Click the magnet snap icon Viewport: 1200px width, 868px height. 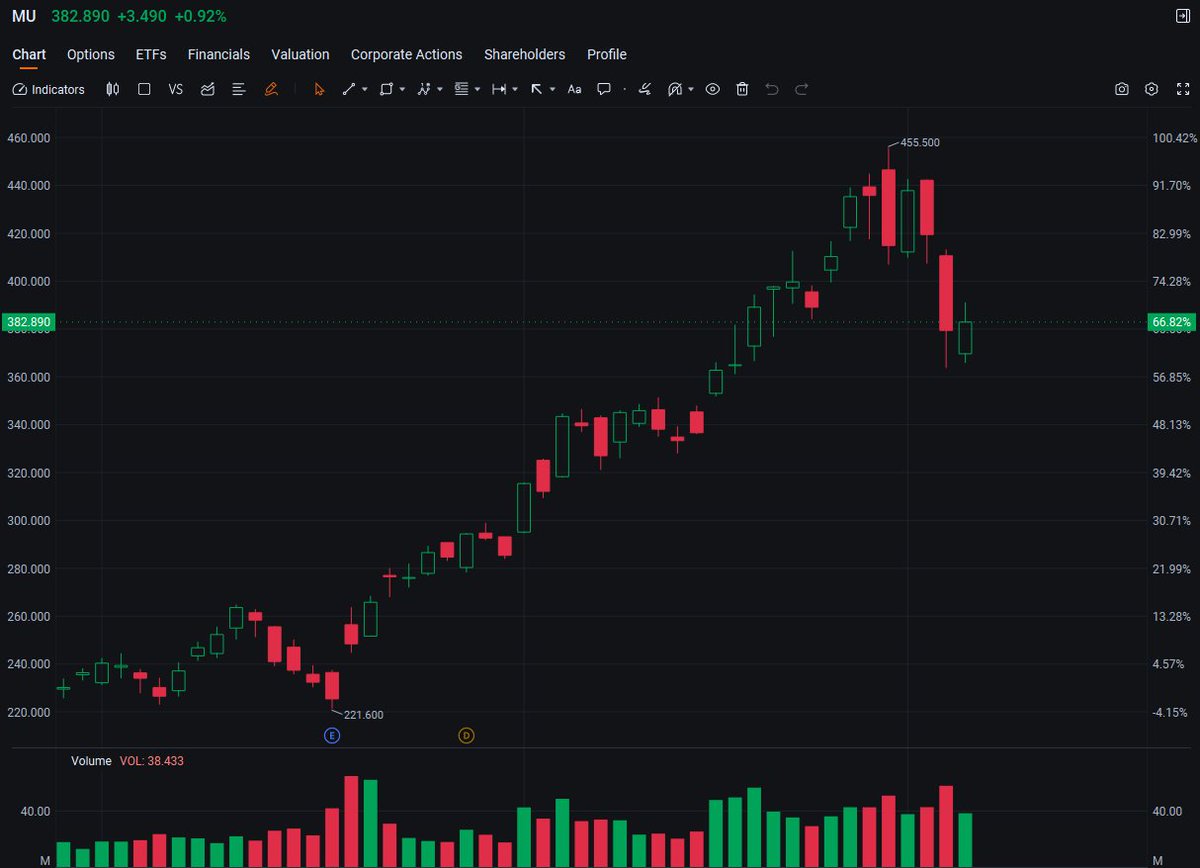(675, 89)
